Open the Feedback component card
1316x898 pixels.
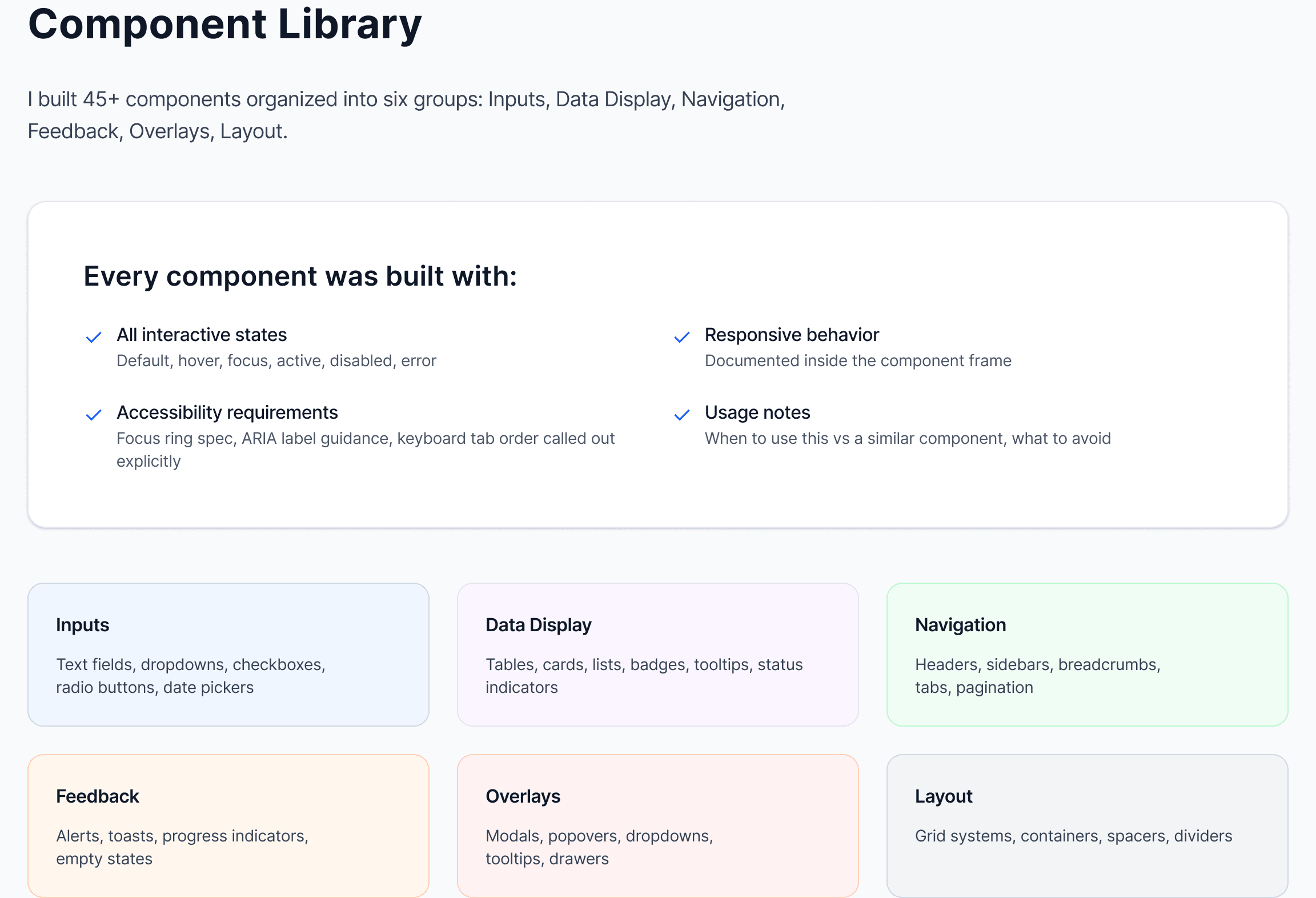[228, 825]
